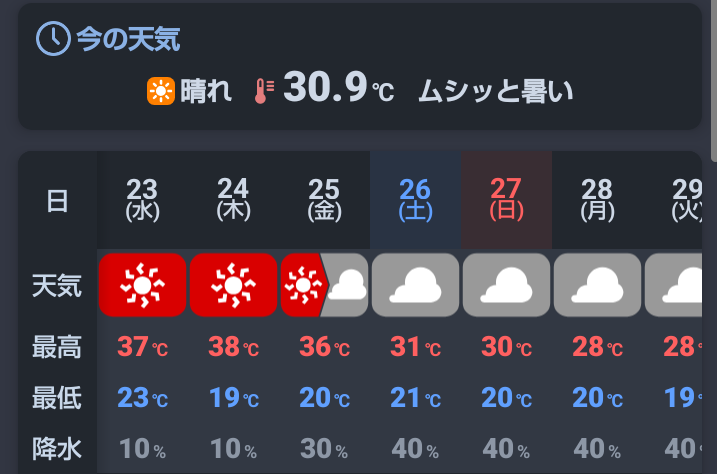Click the vertical scrollbar on the right edge
717x474 pixels.
pyautogui.click(x=714, y=80)
